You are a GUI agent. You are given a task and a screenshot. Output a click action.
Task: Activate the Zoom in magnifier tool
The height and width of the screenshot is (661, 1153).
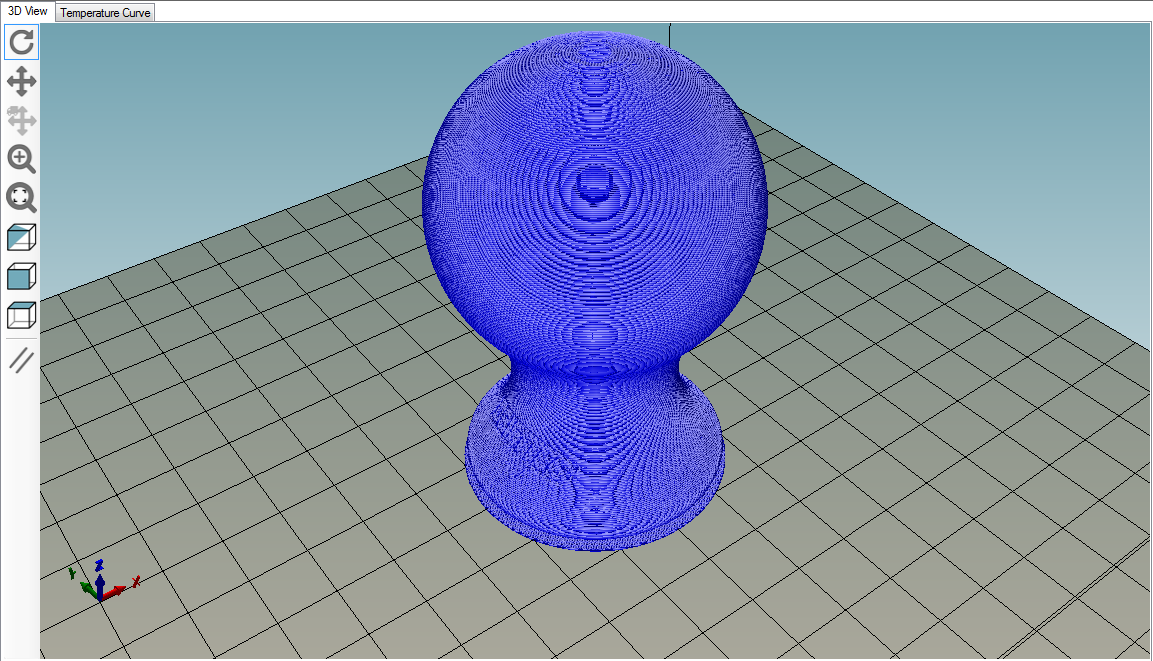coord(21,159)
